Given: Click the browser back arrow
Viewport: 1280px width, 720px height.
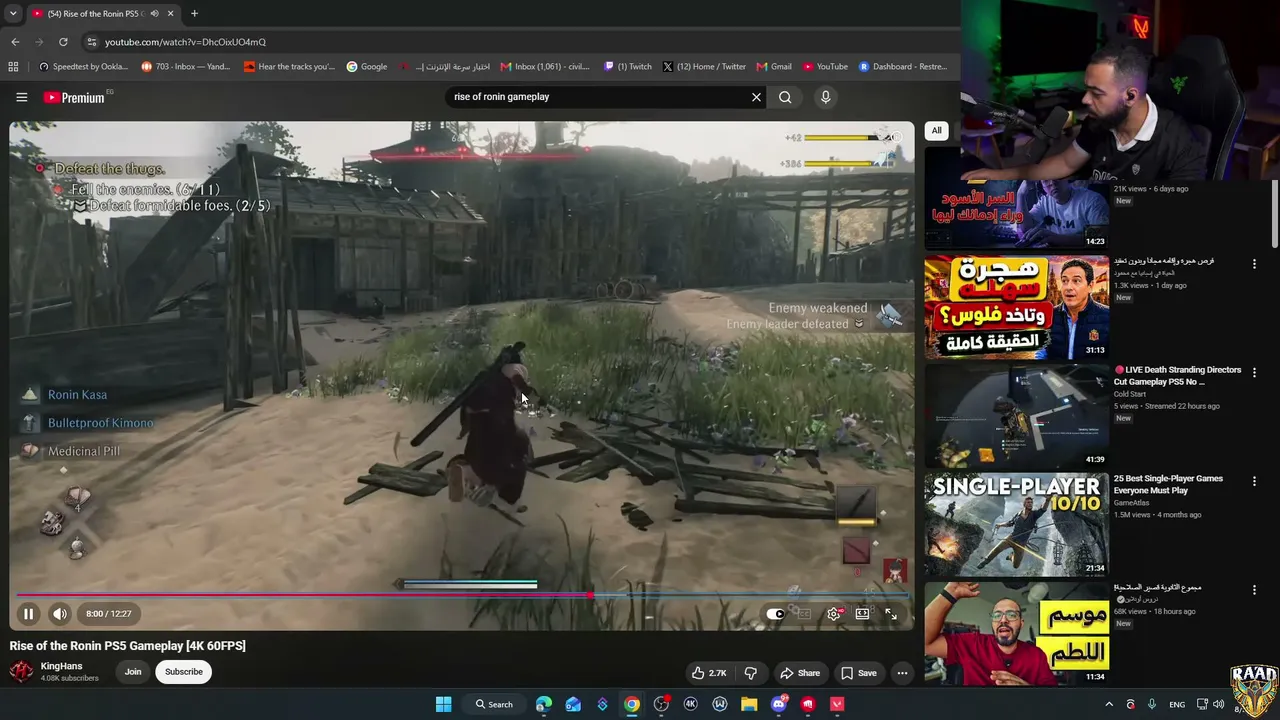Looking at the screenshot, I should pos(15,42).
